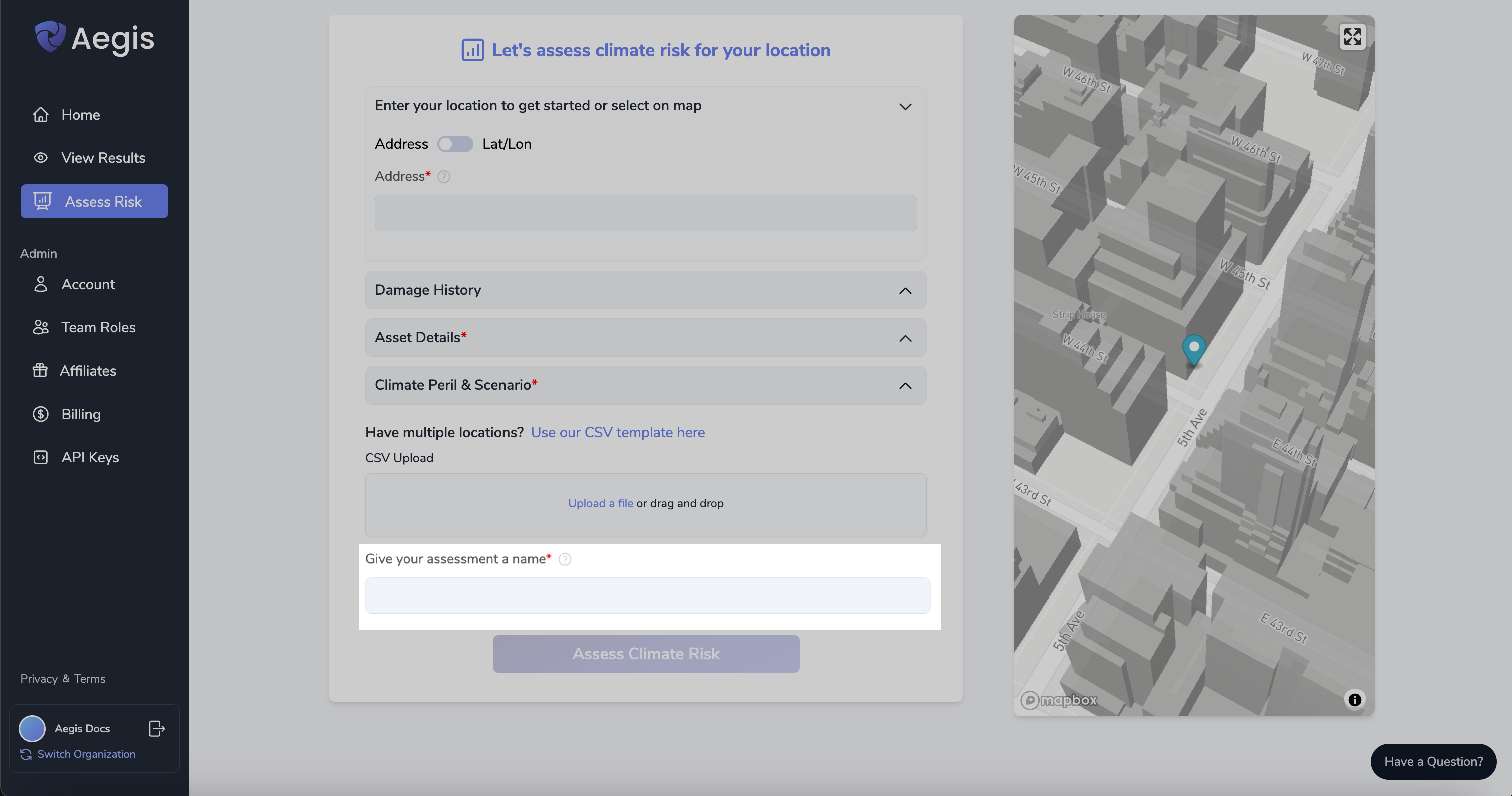Open the API Keys page
This screenshot has height=796, width=1512.
click(x=90, y=457)
